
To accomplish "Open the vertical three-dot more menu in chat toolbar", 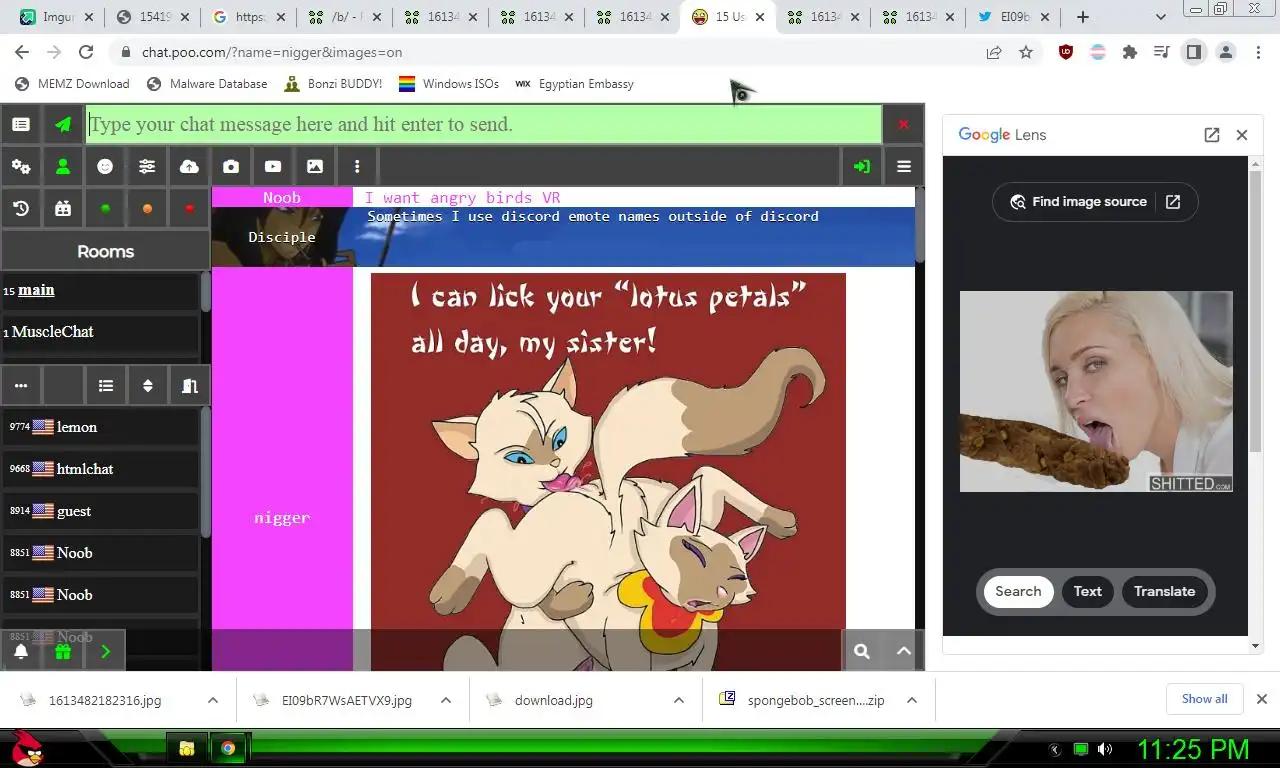I will pos(357,167).
